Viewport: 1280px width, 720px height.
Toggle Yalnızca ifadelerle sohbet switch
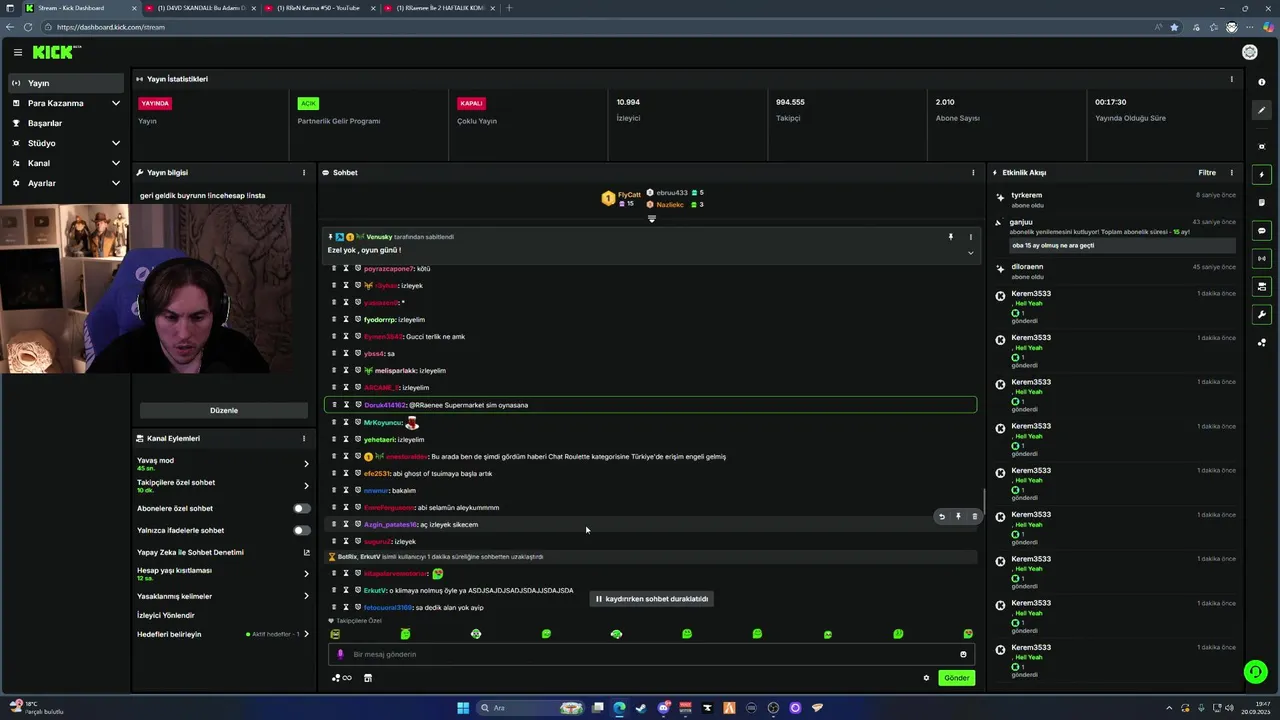(x=300, y=530)
